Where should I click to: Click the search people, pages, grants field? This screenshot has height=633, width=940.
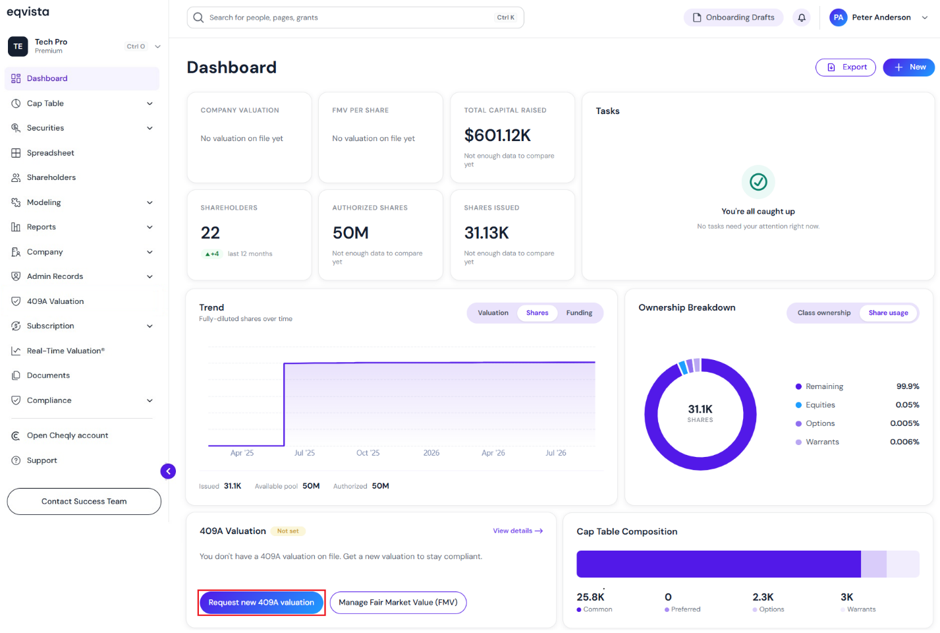(x=355, y=17)
